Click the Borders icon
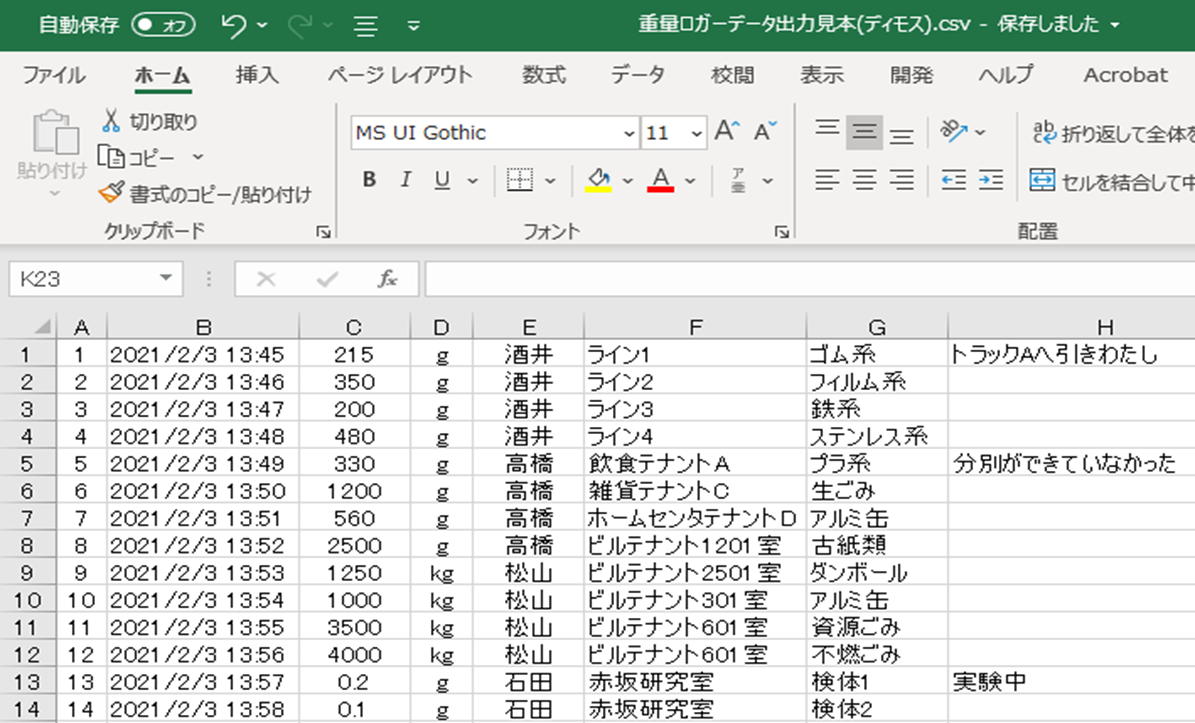1195x723 pixels. point(520,180)
